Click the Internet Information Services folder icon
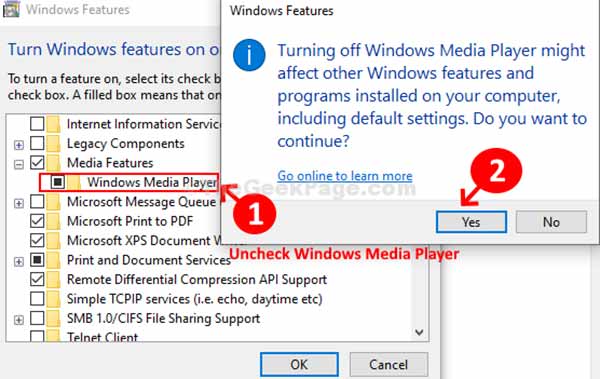 pos(54,124)
